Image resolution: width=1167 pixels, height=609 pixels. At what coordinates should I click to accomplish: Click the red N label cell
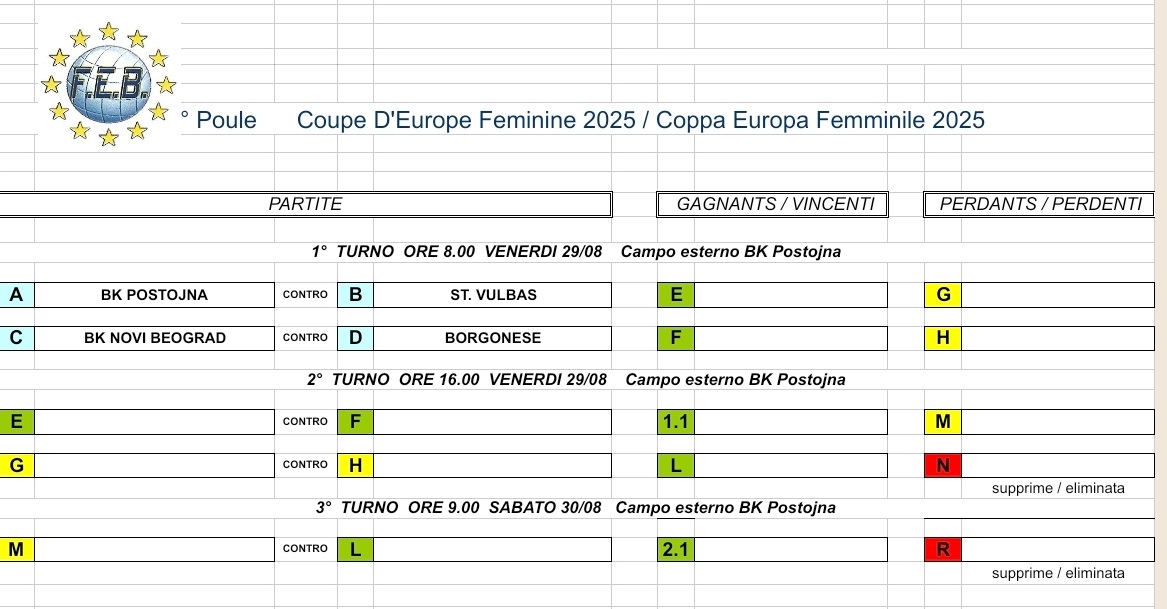[943, 465]
